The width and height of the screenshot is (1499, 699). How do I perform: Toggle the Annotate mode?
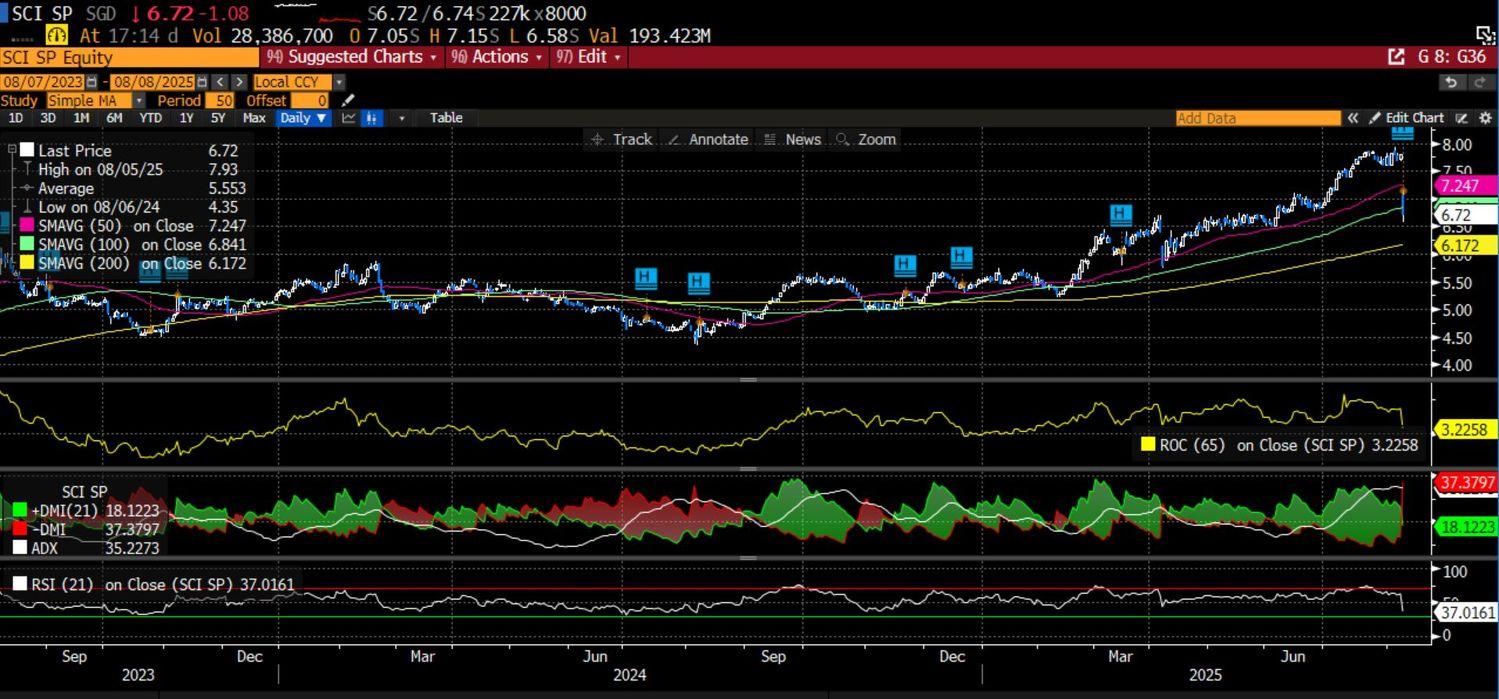pyautogui.click(x=707, y=139)
